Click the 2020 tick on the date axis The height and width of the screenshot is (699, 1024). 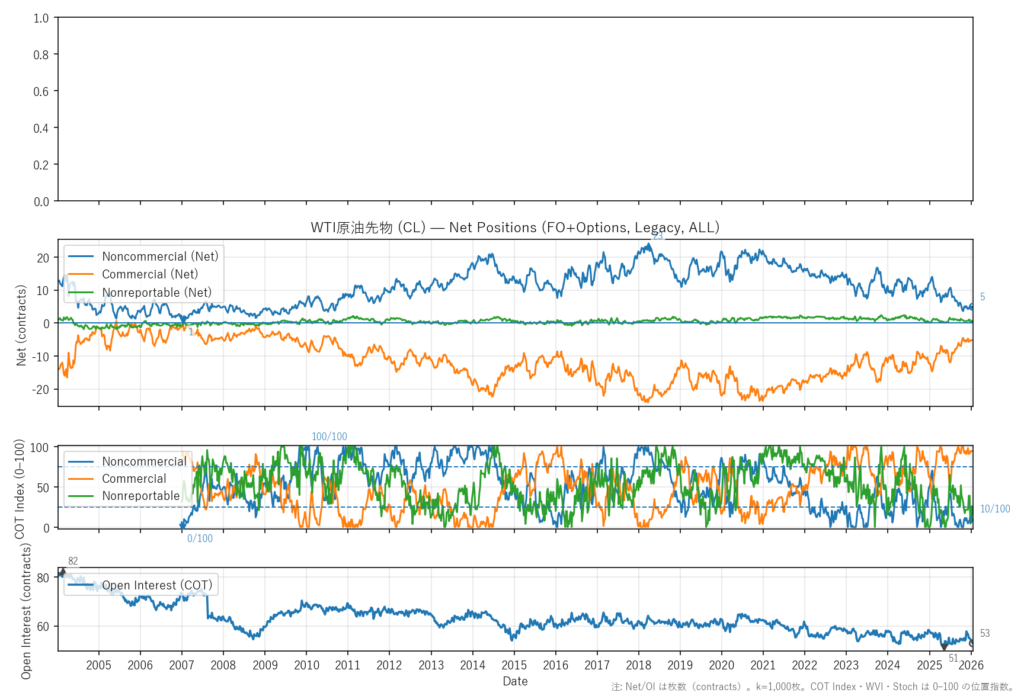click(721, 664)
